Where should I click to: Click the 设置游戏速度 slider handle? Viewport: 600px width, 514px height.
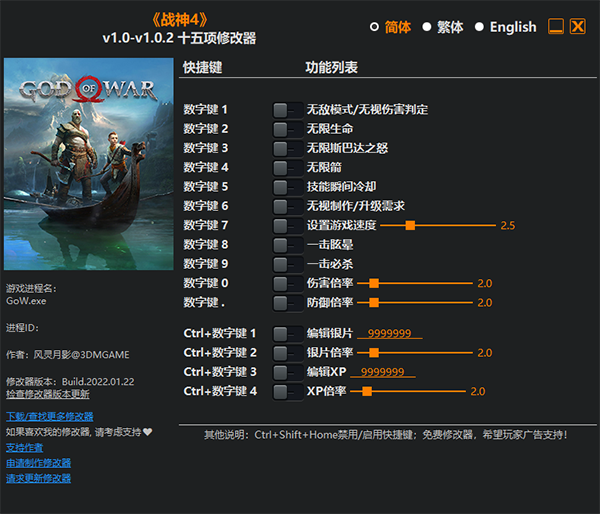tap(410, 225)
